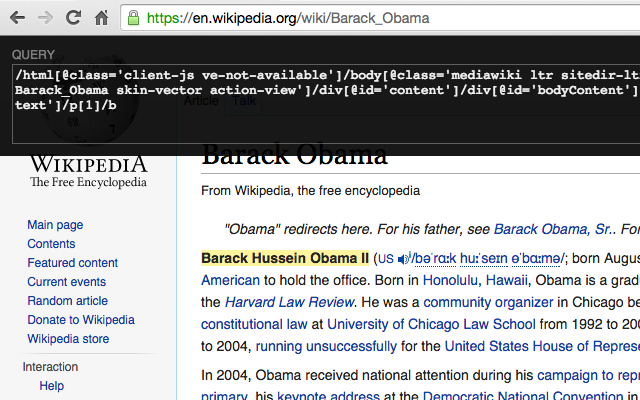Image resolution: width=640 pixels, height=400 pixels.
Task: Open the Help link under Interaction
Action: (x=51, y=386)
